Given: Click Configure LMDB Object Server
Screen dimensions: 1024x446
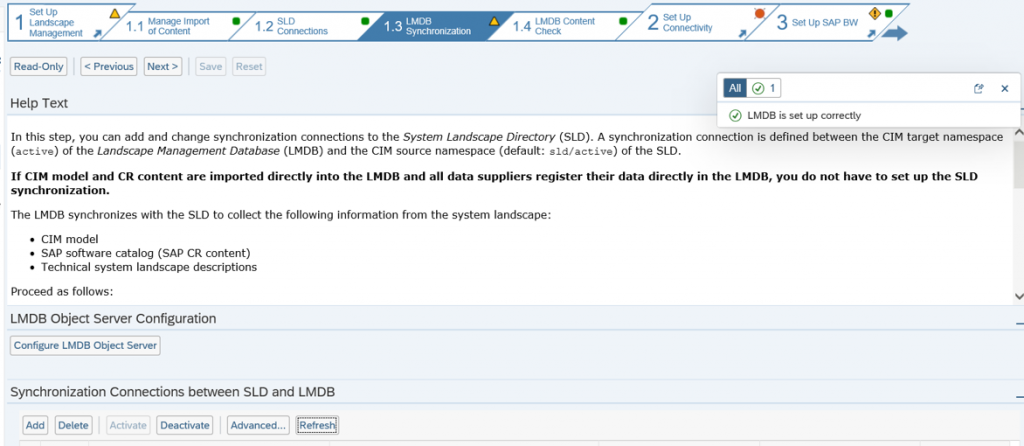Looking at the screenshot, I should (x=86, y=345).
